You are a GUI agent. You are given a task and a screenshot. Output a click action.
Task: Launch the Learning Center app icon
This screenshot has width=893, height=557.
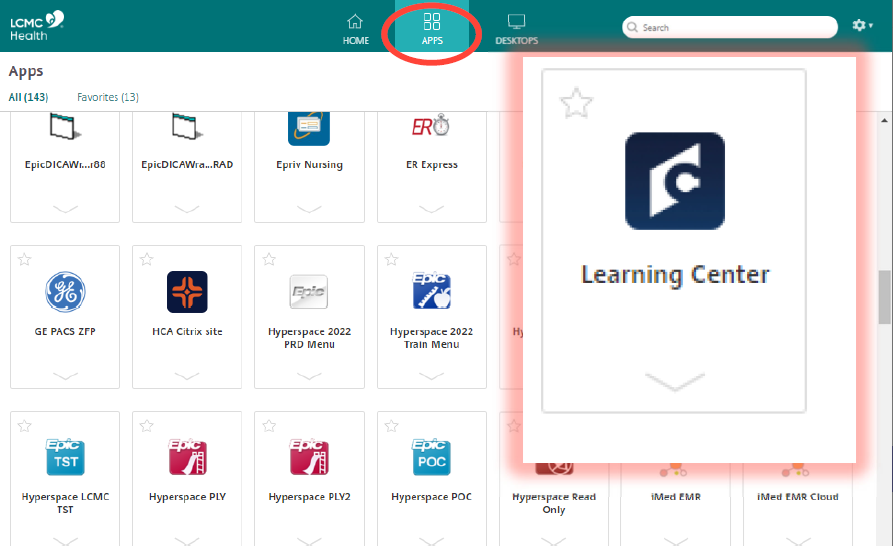pos(674,181)
